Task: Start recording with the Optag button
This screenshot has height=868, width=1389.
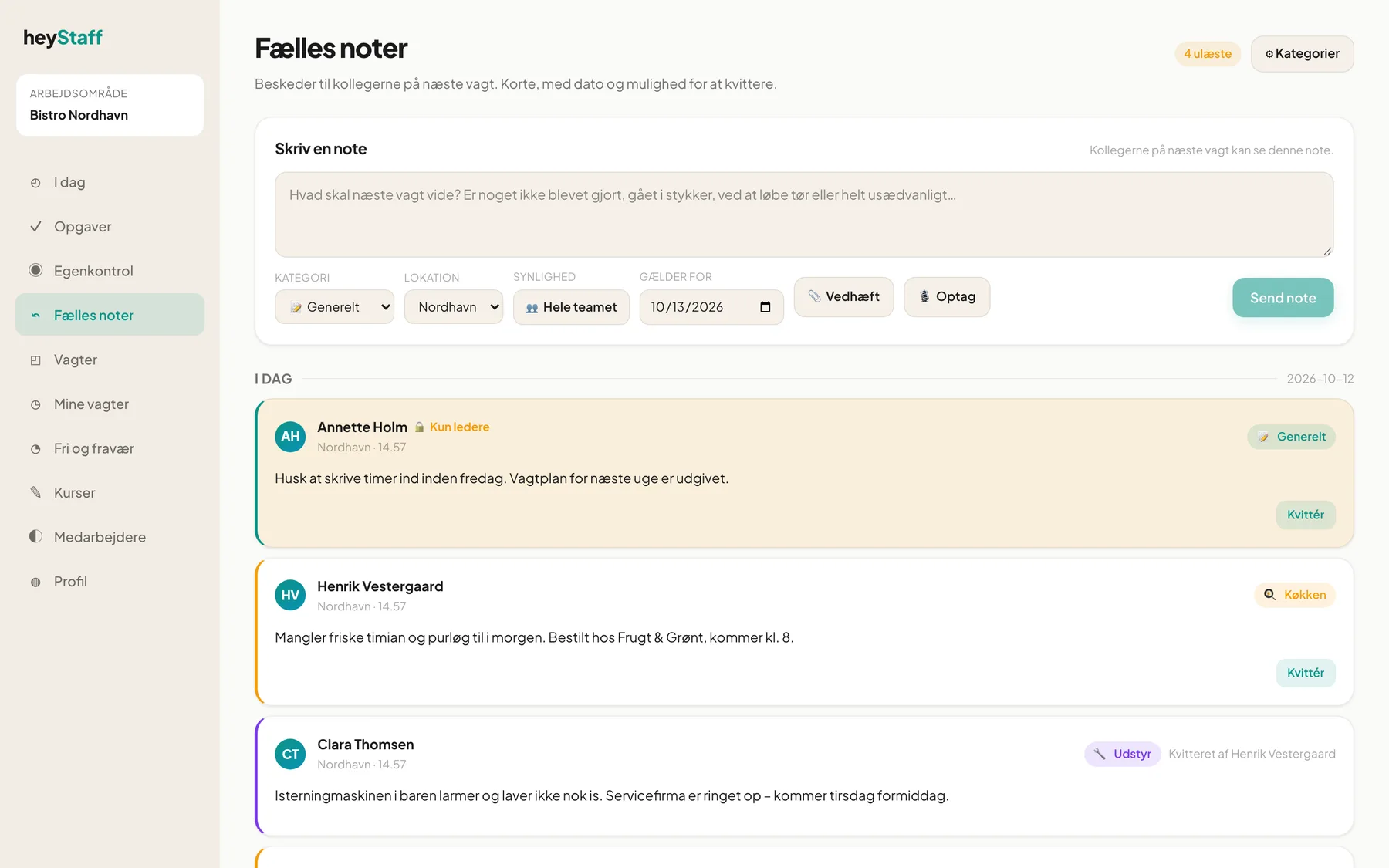Action: (947, 297)
